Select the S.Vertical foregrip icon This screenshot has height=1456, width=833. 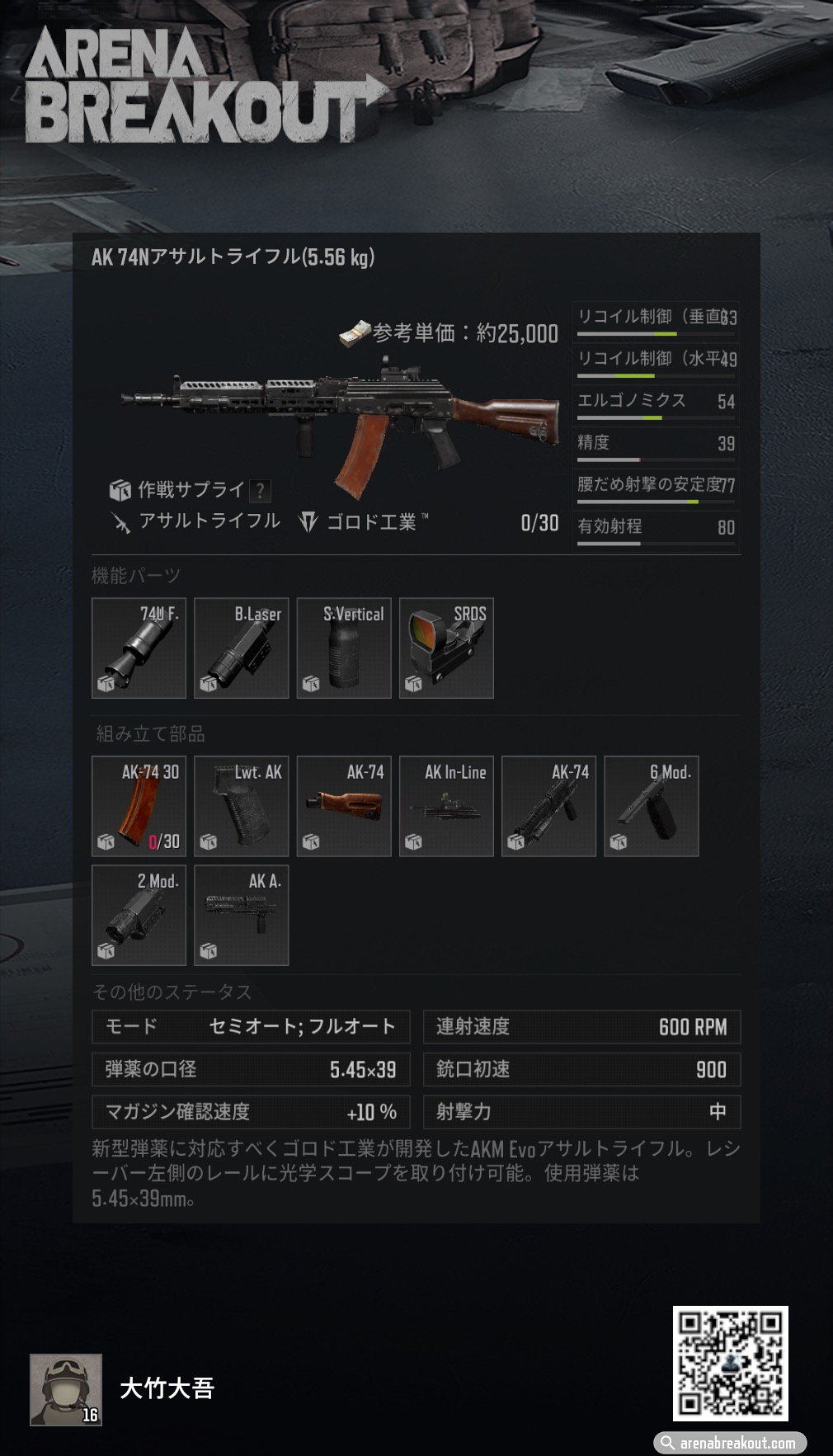pyautogui.click(x=344, y=648)
